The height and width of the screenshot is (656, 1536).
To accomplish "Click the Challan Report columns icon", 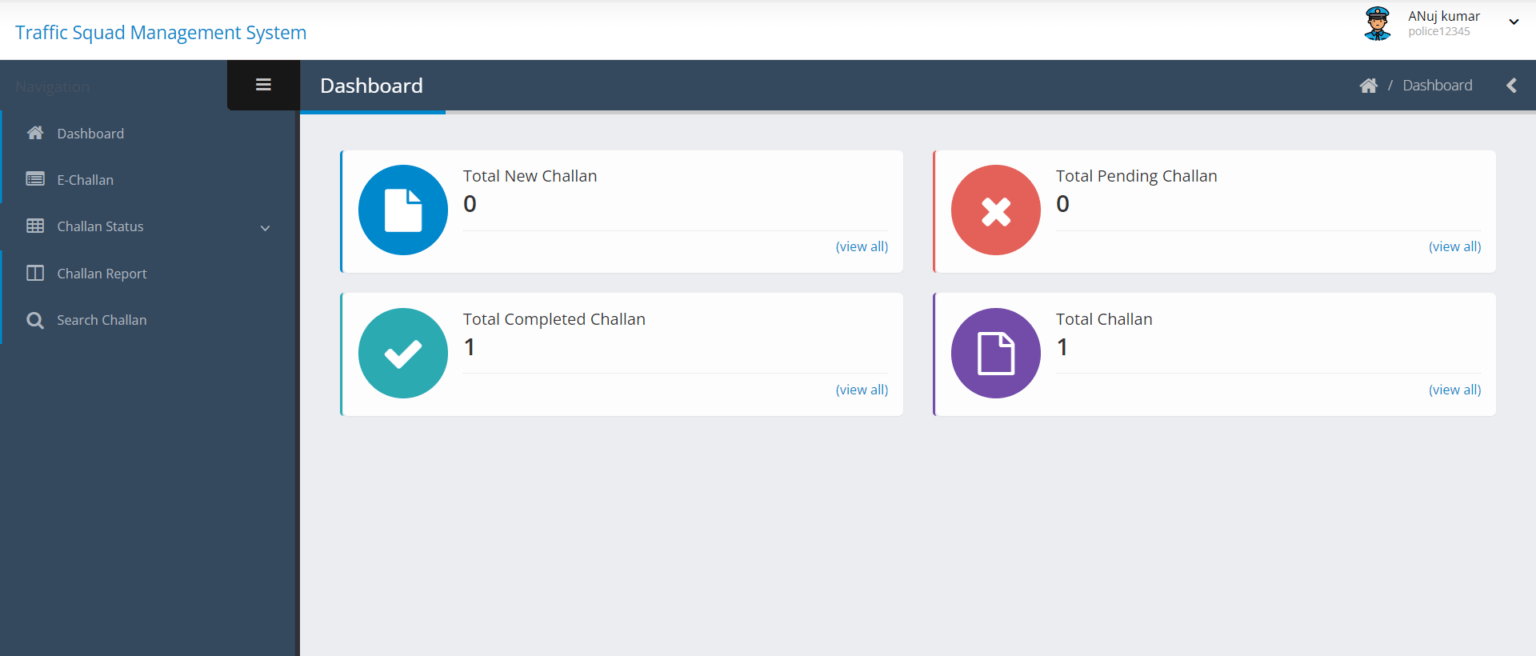I will pyautogui.click(x=35, y=273).
